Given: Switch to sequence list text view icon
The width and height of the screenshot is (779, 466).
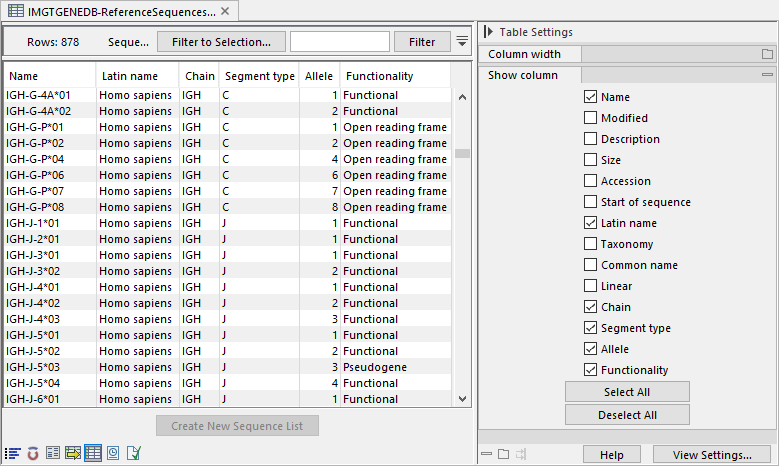Looking at the screenshot, I should tap(12, 453).
